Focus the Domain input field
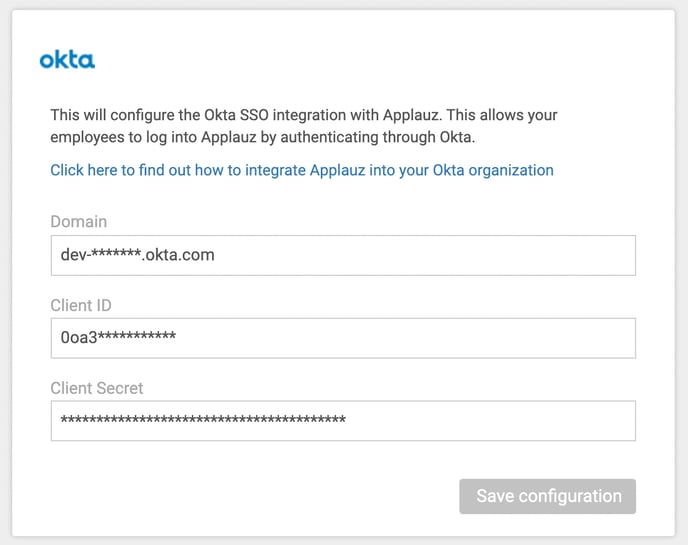The height and width of the screenshot is (545, 688). coord(343,255)
